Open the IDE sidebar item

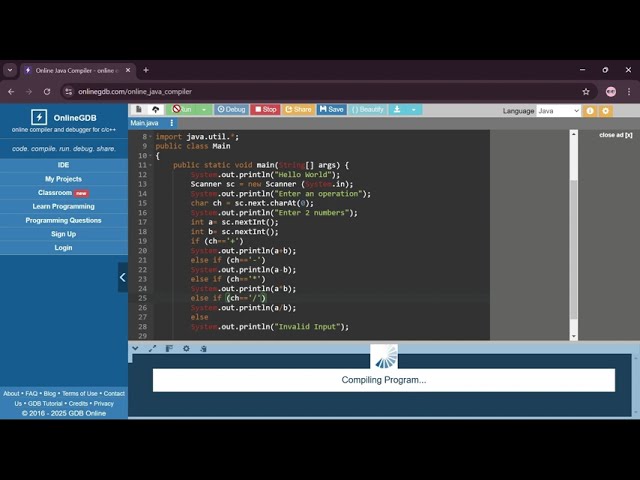63,165
